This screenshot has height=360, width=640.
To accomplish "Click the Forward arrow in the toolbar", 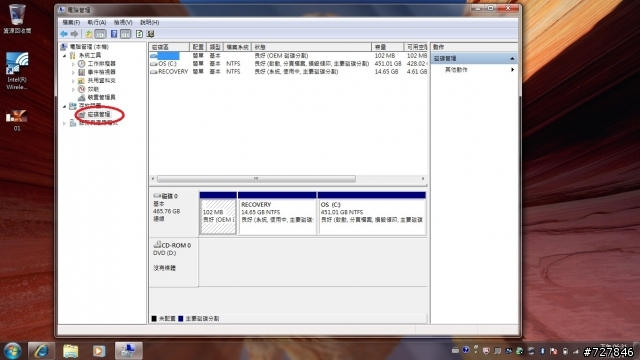I will coord(74,34).
